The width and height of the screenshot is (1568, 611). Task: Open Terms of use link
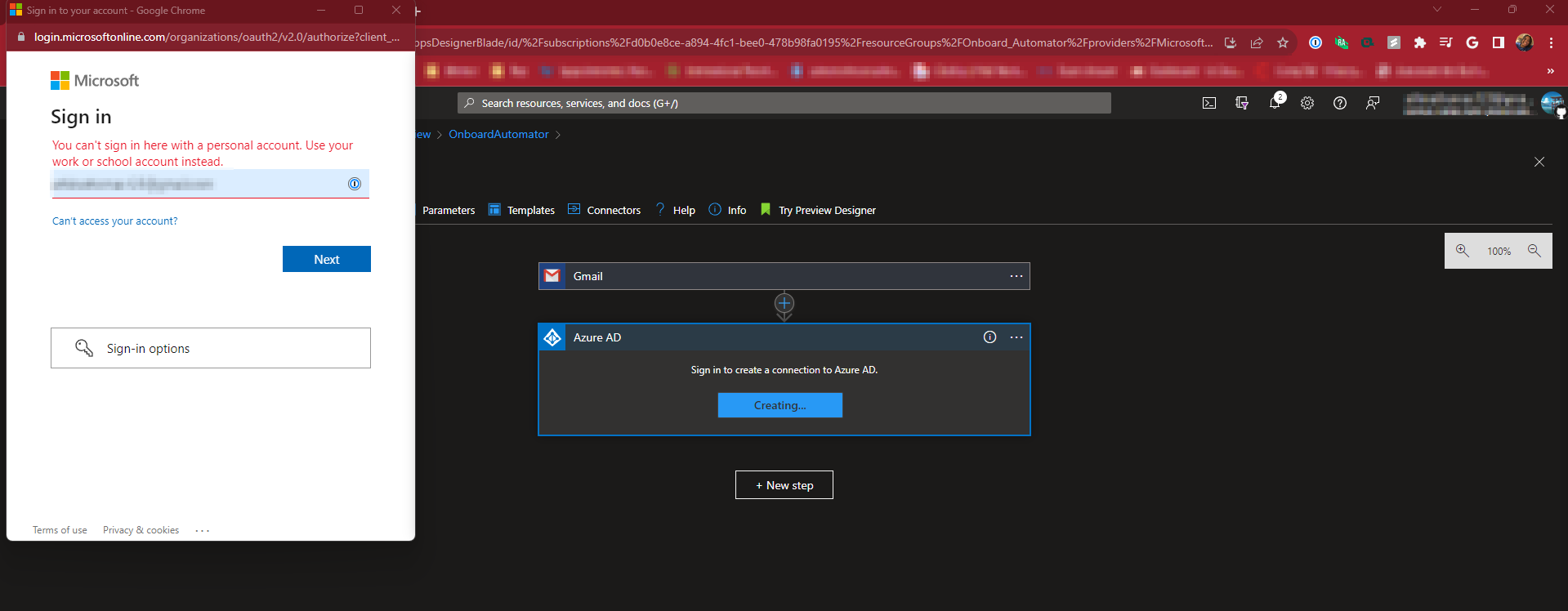click(60, 530)
